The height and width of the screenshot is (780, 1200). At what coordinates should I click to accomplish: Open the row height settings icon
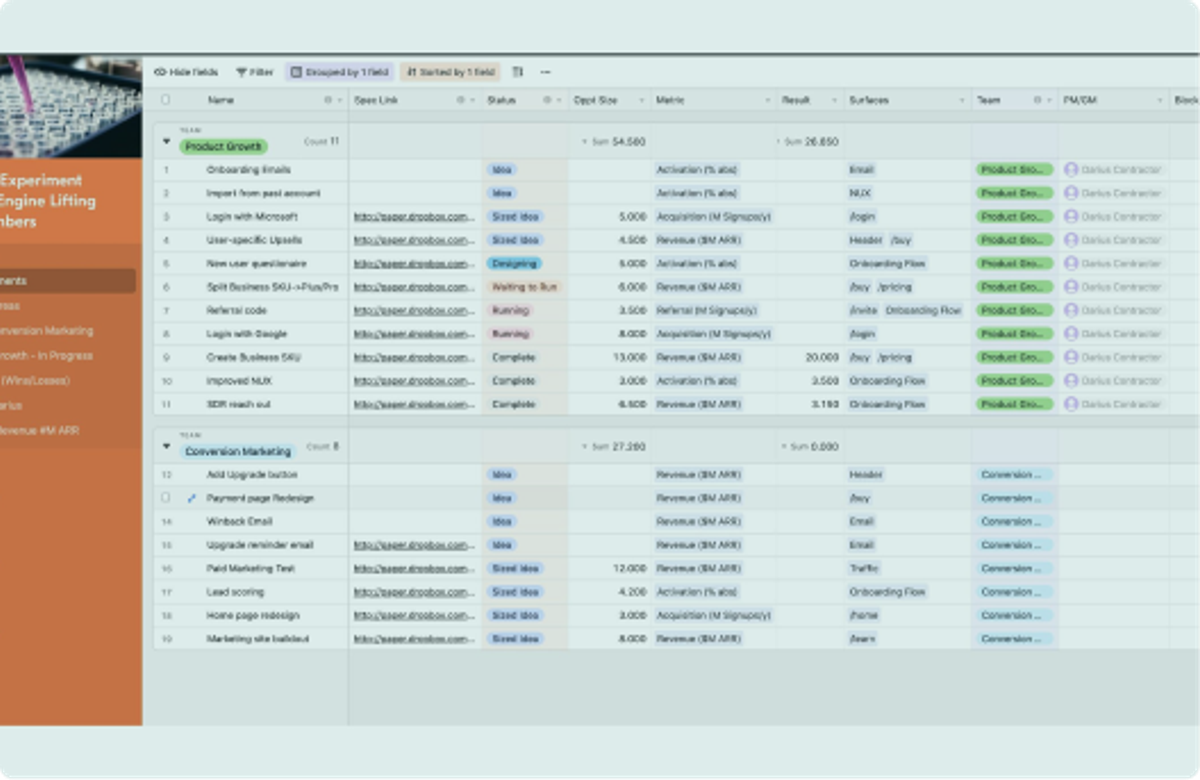click(518, 72)
